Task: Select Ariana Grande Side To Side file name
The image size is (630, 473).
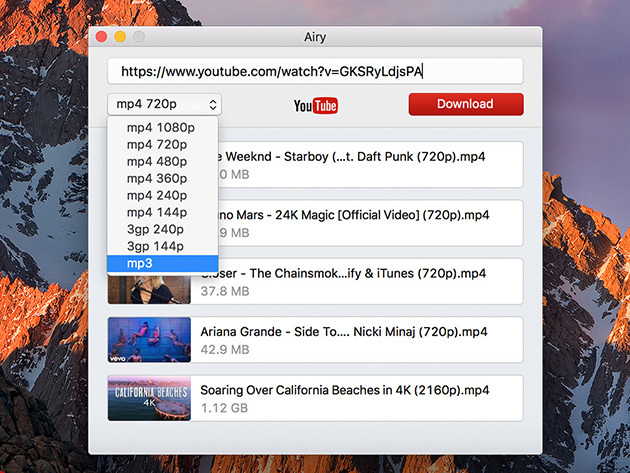Action: click(x=344, y=332)
